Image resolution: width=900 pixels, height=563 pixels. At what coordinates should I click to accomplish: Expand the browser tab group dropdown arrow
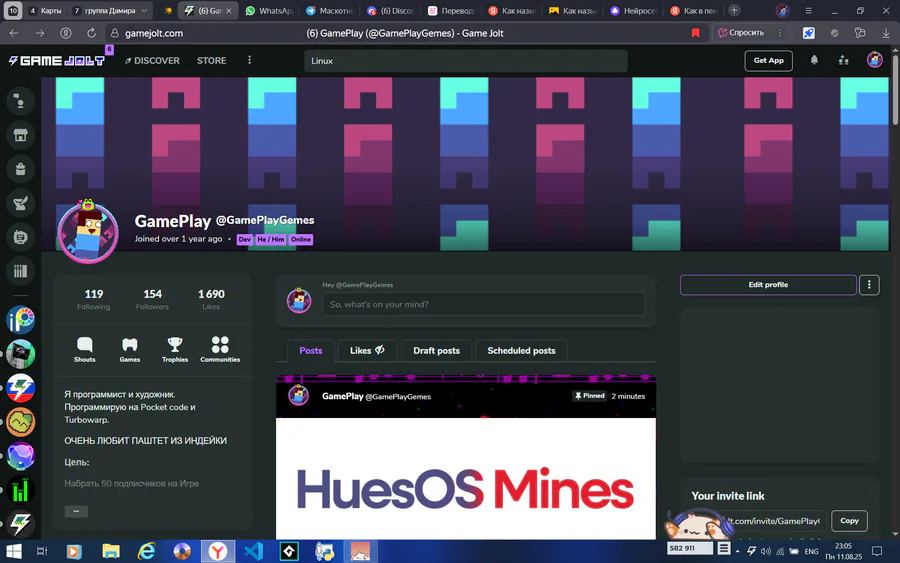coord(144,10)
